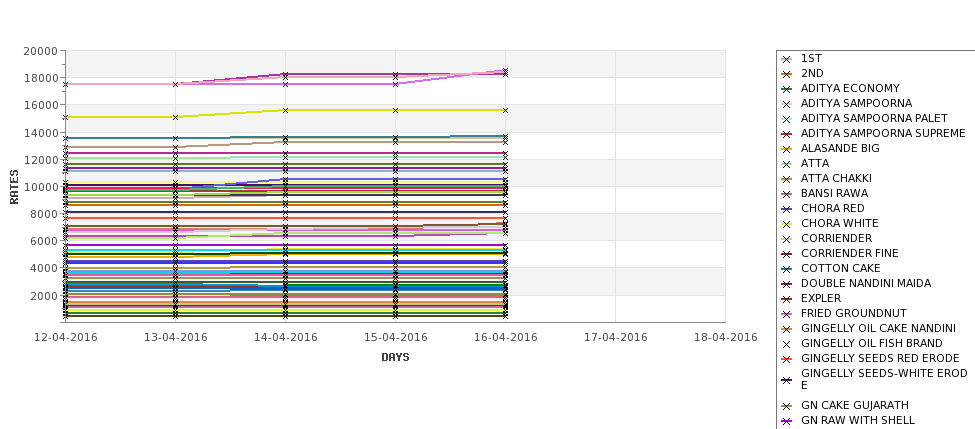
Task: Toggle the COTTON CAKE legend marker
Action: pyautogui.click(x=787, y=269)
